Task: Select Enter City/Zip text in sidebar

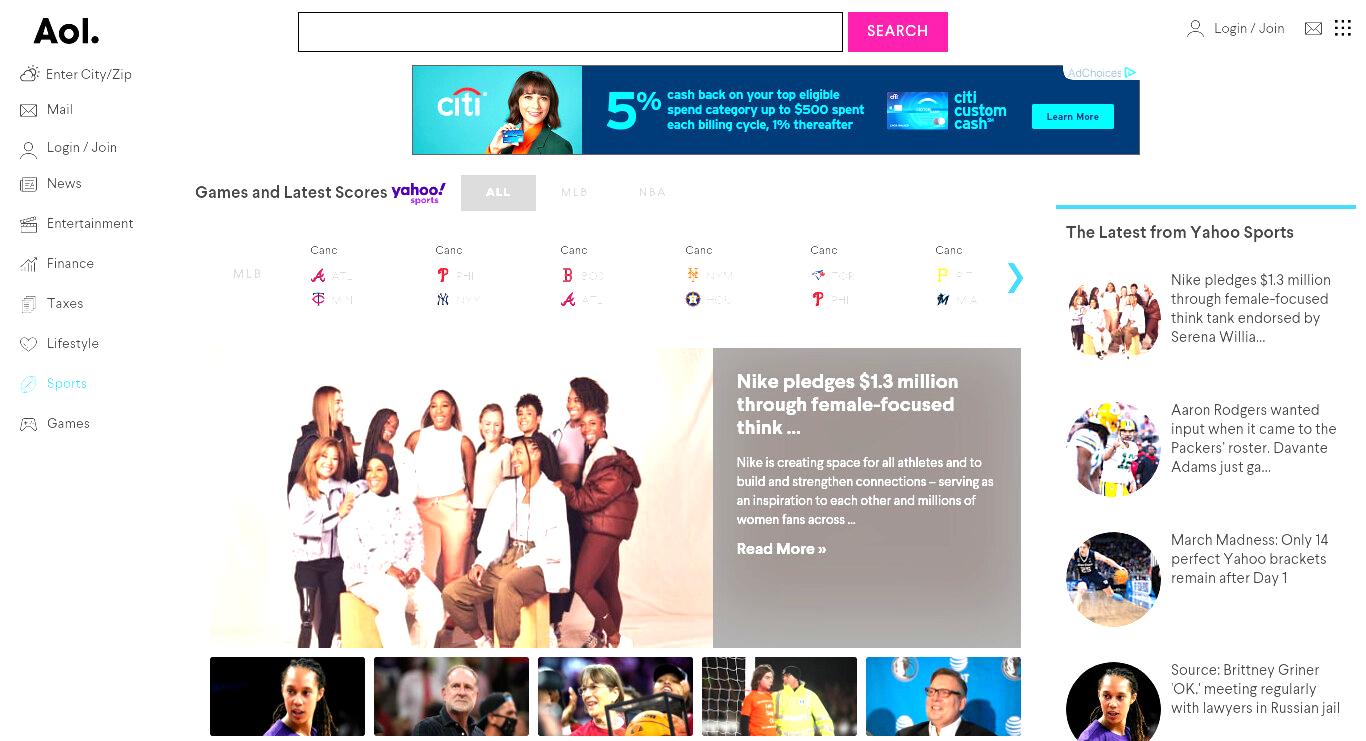Action: pyautogui.click(x=89, y=74)
